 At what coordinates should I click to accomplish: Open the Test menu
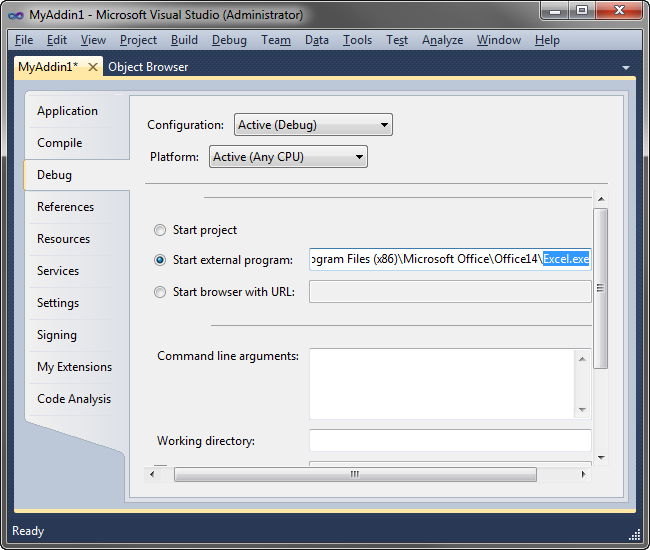397,40
